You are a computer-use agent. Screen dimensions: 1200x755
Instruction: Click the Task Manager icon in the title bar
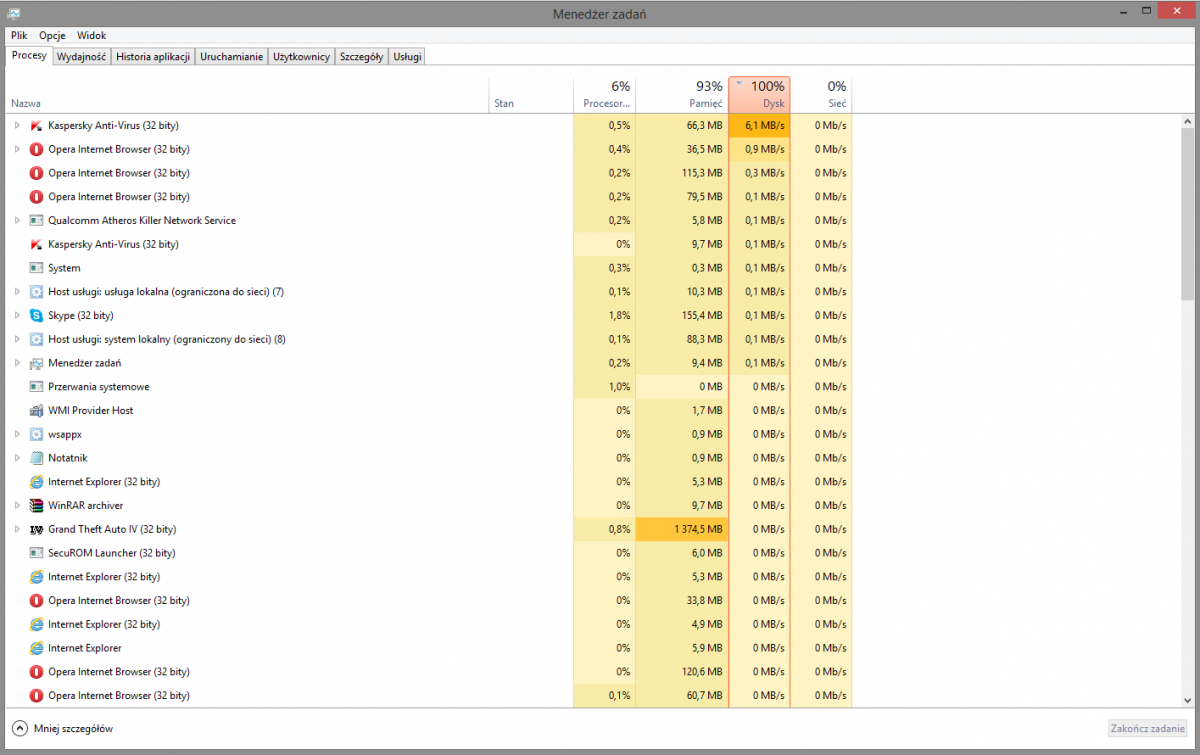(14, 12)
